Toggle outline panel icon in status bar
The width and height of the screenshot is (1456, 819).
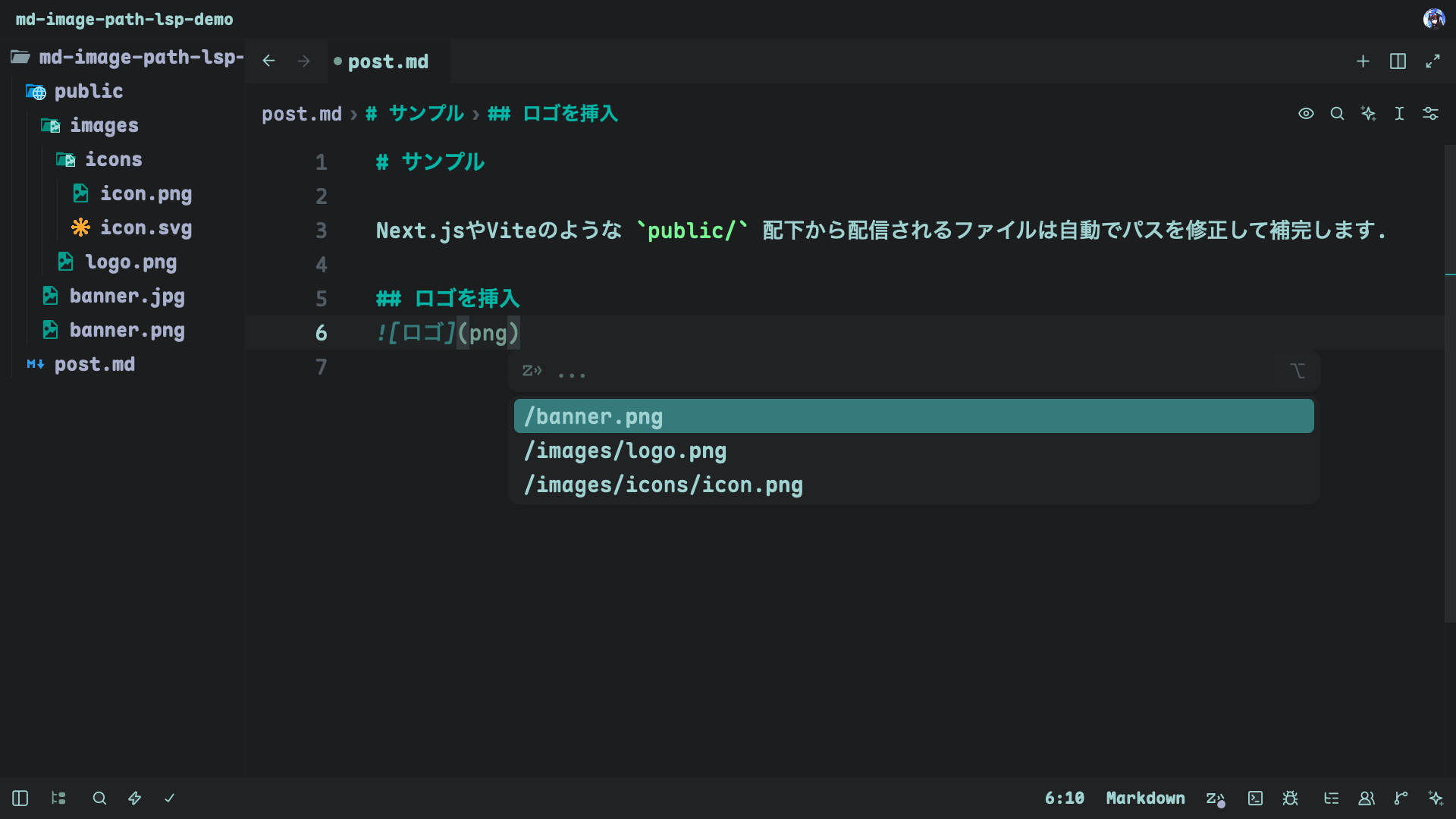coord(58,798)
